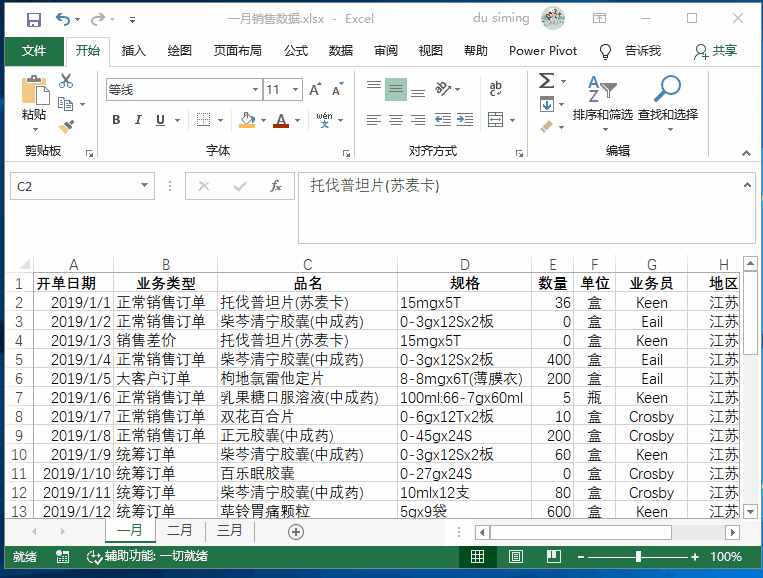Click the Increase Font Size icon
This screenshot has width=763, height=578.
[x=315, y=90]
